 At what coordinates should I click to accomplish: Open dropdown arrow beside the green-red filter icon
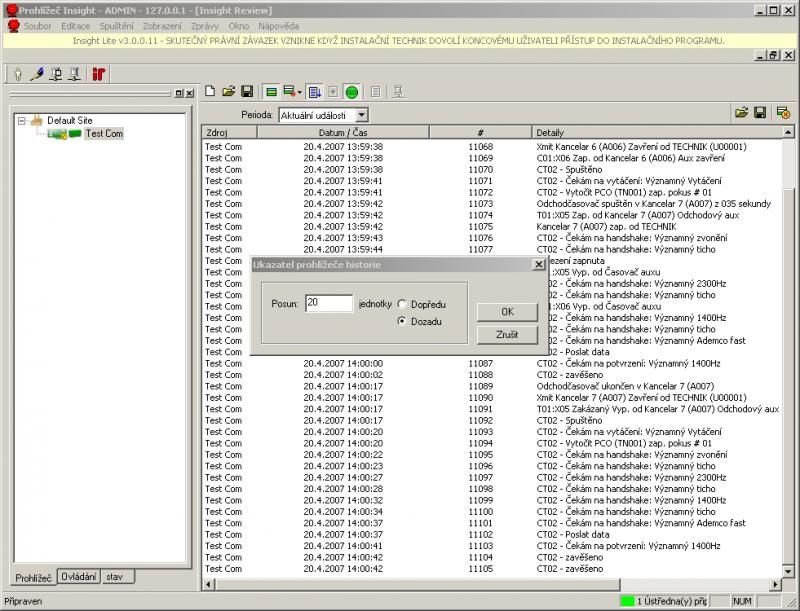tap(299, 91)
